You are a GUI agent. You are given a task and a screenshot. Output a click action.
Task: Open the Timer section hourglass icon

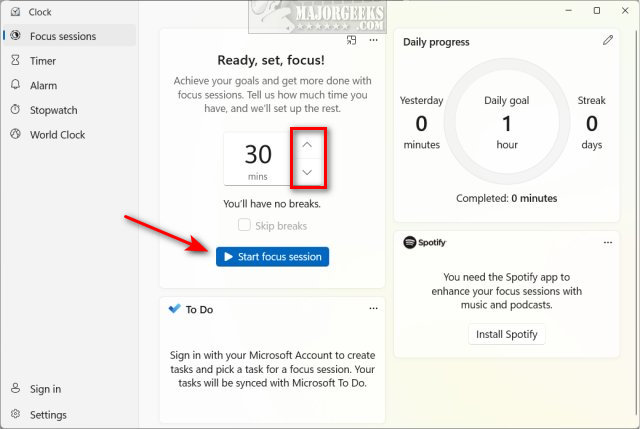pos(15,60)
